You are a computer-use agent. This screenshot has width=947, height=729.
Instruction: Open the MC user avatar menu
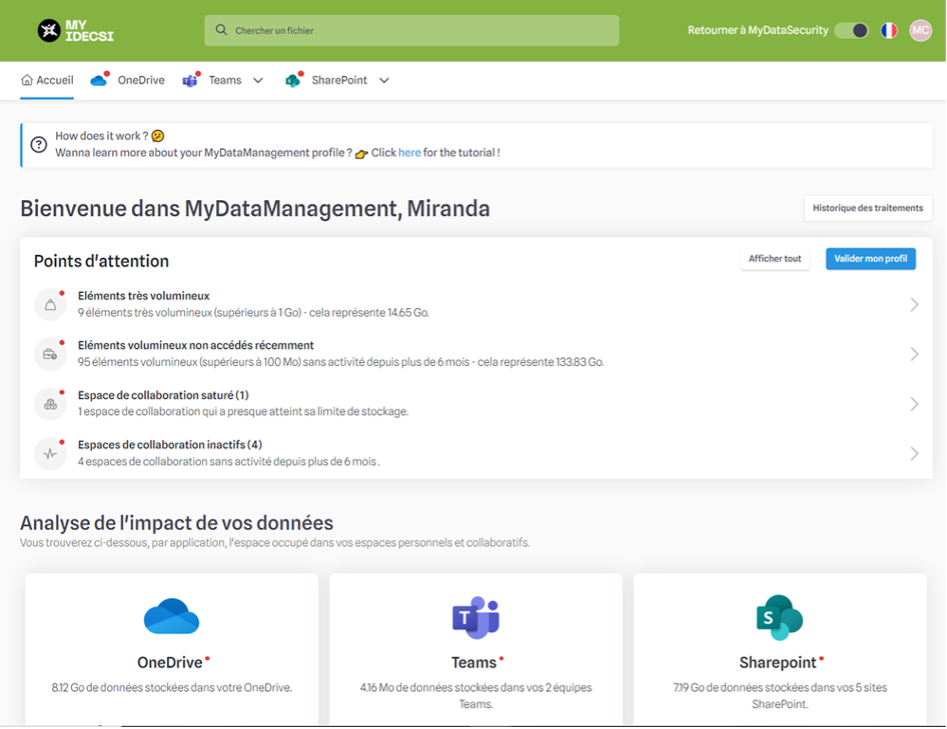tap(920, 30)
